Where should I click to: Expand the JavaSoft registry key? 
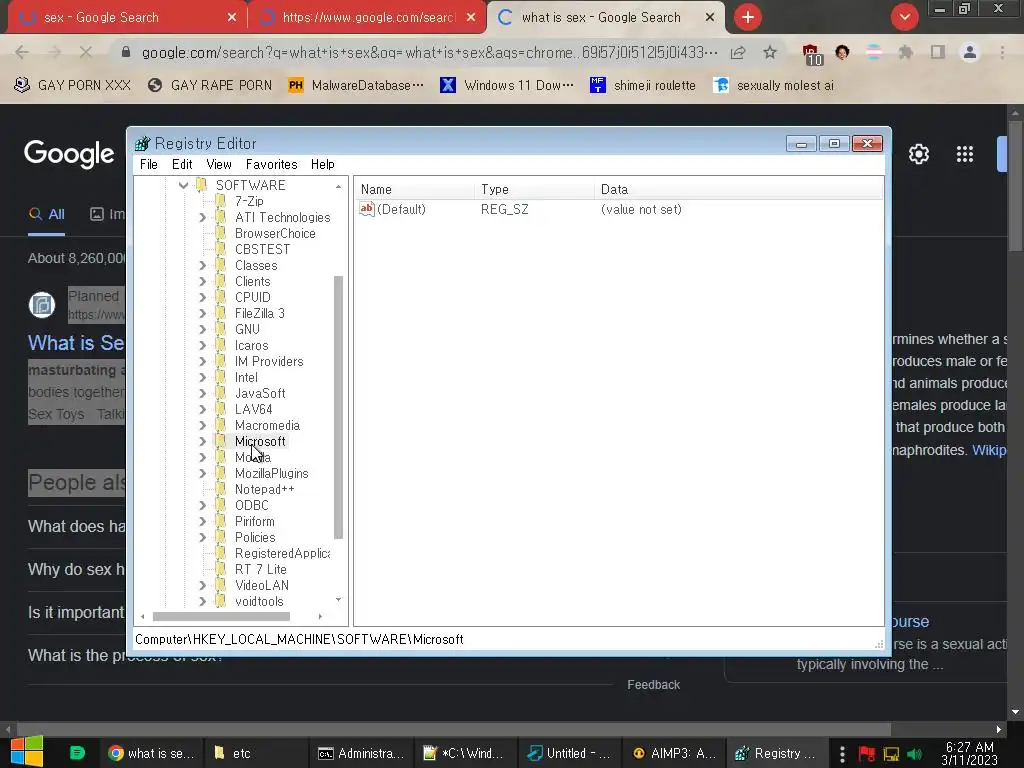[x=202, y=394]
